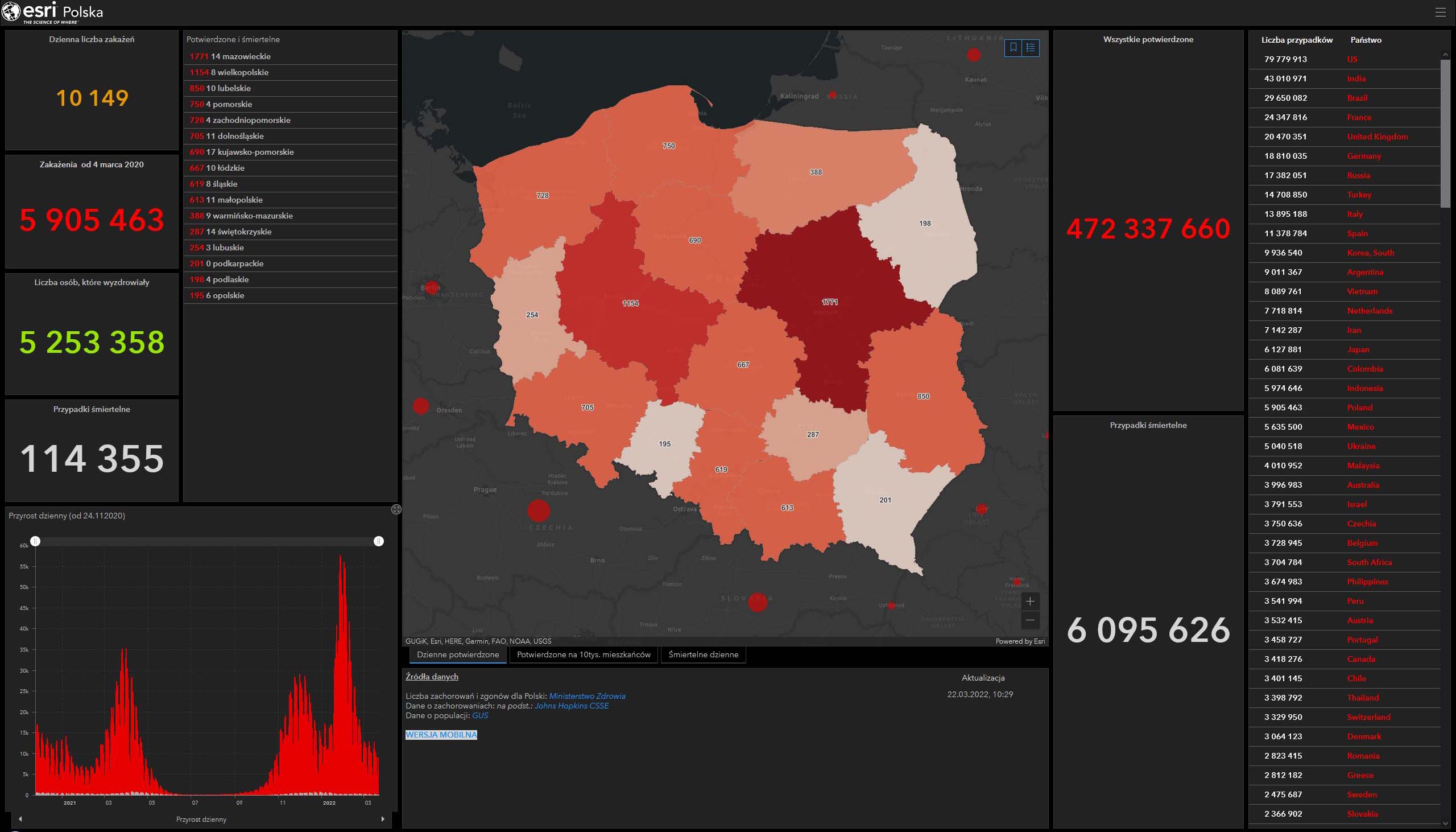Switch to the Potwierdzone na 10tys. mieszkańców tab

[584, 654]
